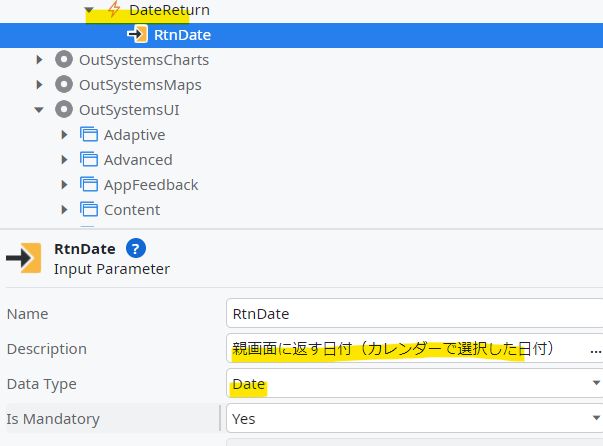Screen dimensions: 603x446
Task: Click the Name property label
Action: [28, 314]
